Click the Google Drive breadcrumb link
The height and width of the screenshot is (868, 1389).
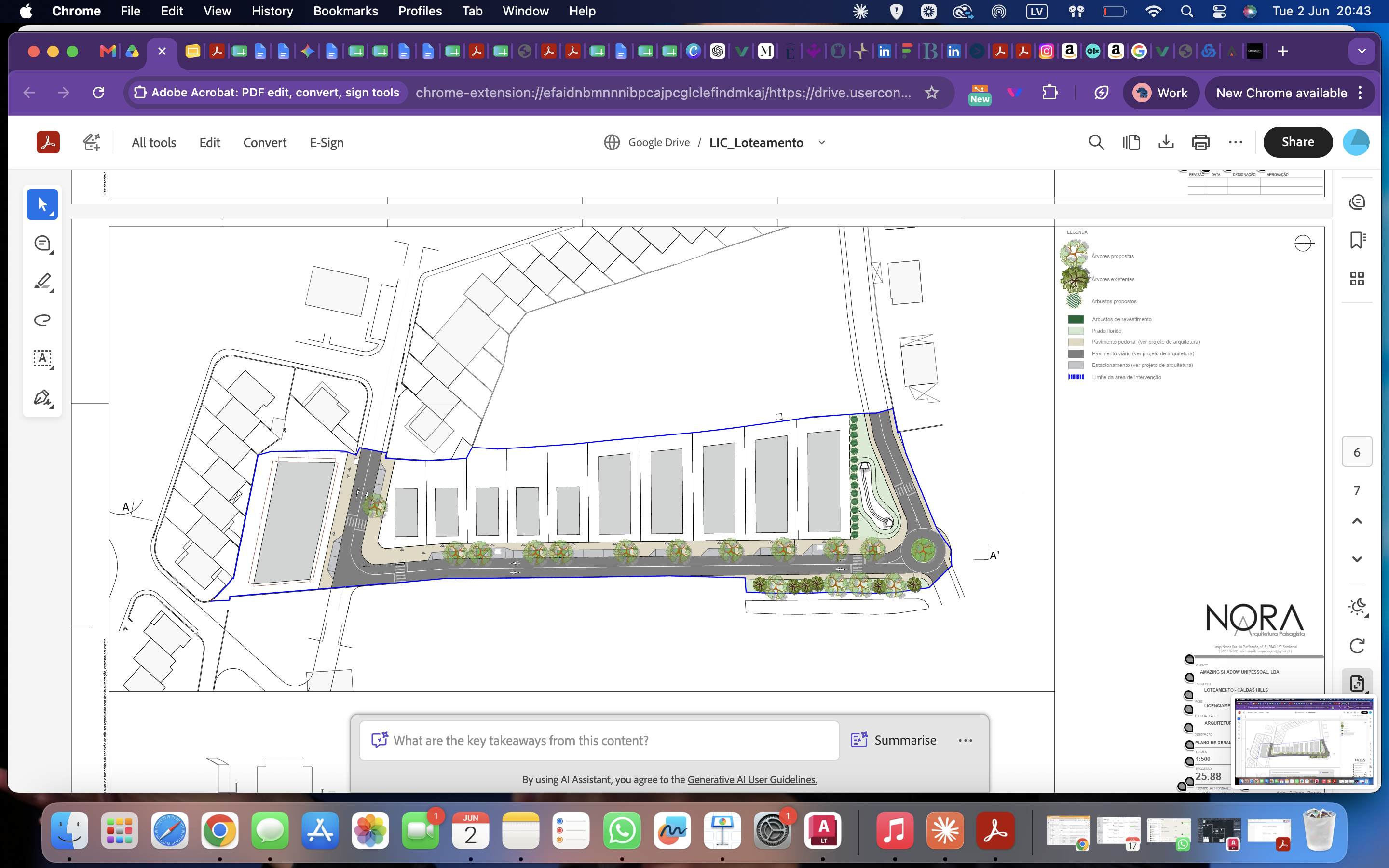[659, 142]
